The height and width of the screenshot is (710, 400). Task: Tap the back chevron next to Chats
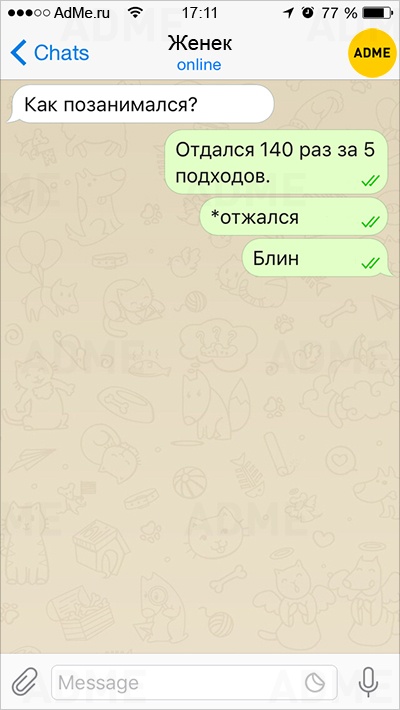pos(19,53)
